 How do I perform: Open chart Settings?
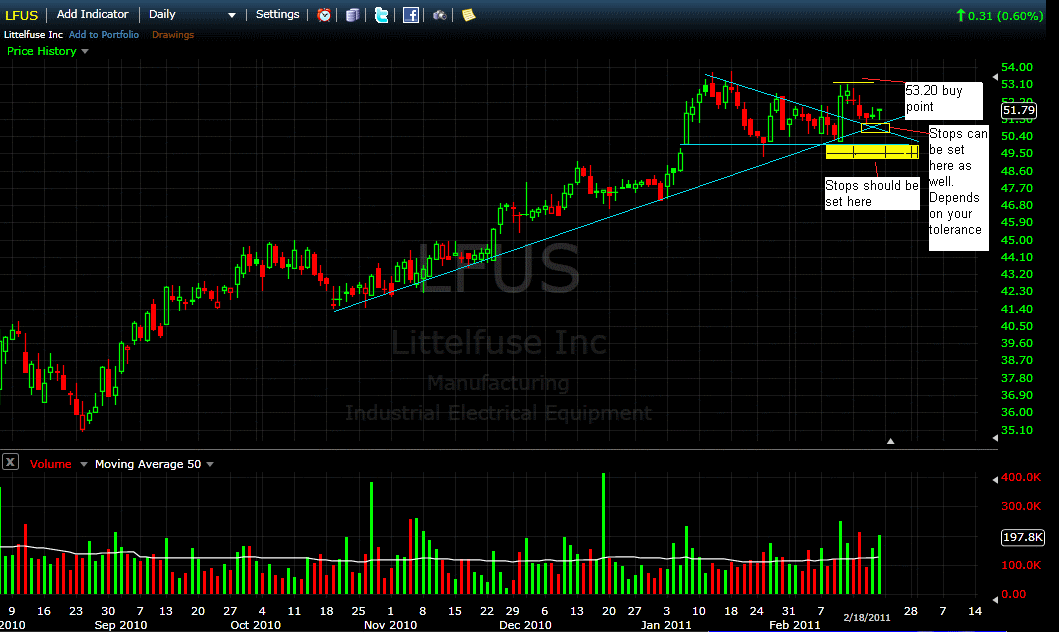point(278,14)
